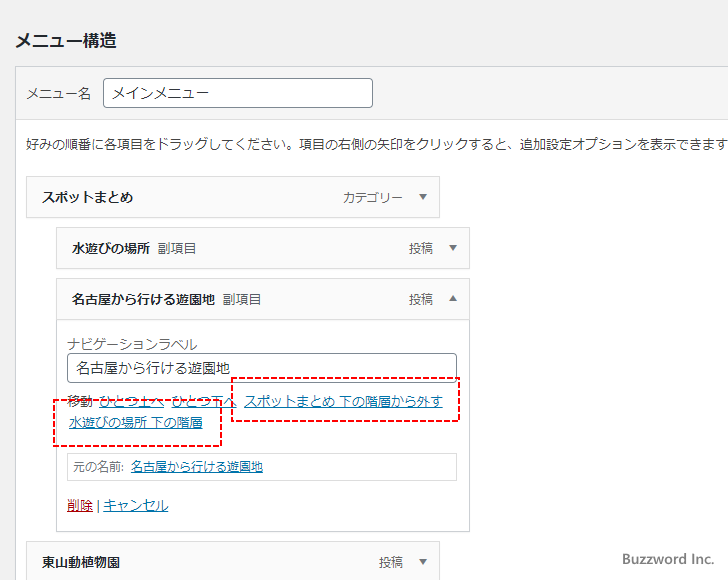Expand the 東山動植物園 item arrow

[x=423, y=562]
